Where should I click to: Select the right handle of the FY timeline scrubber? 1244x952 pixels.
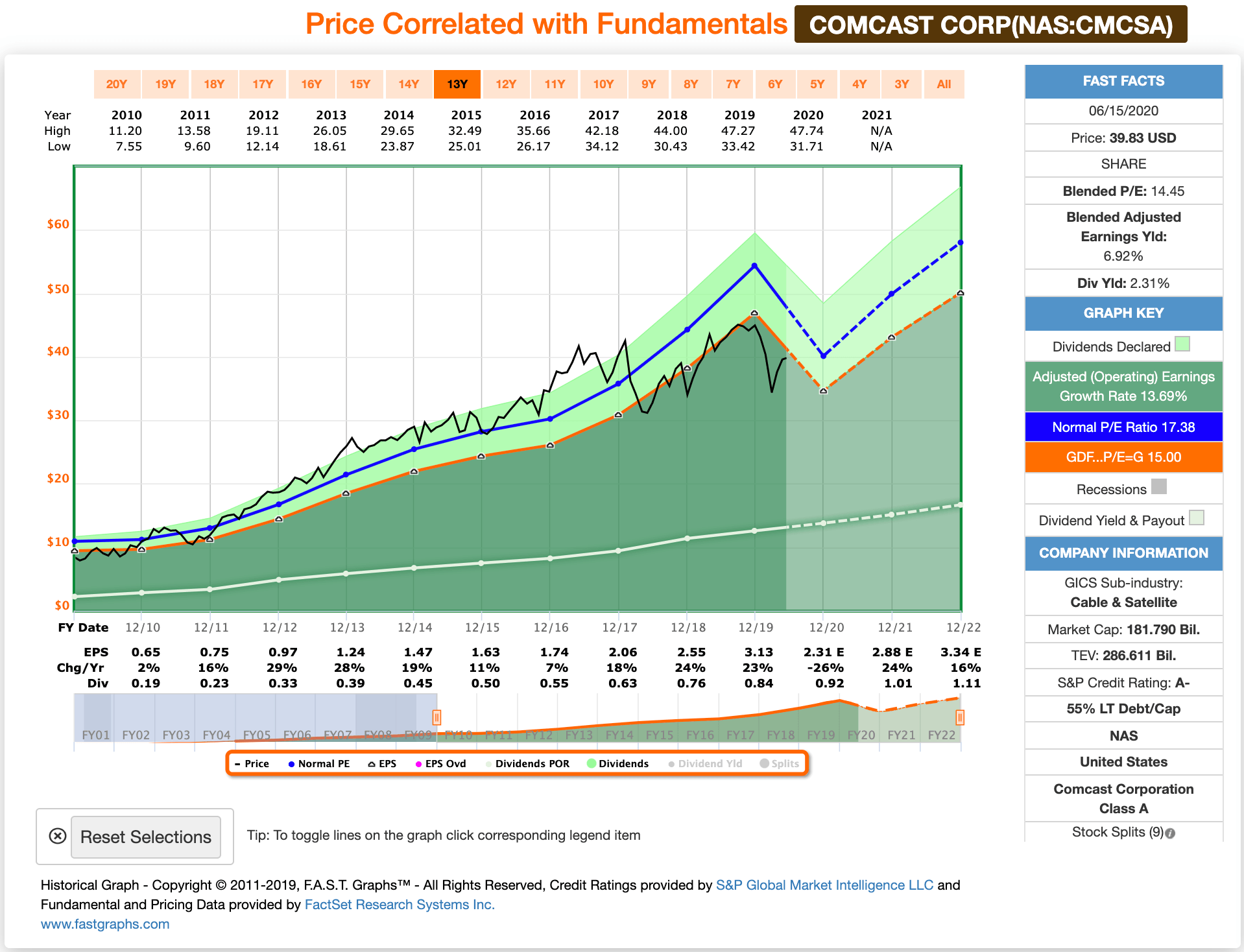pyautogui.click(x=961, y=717)
